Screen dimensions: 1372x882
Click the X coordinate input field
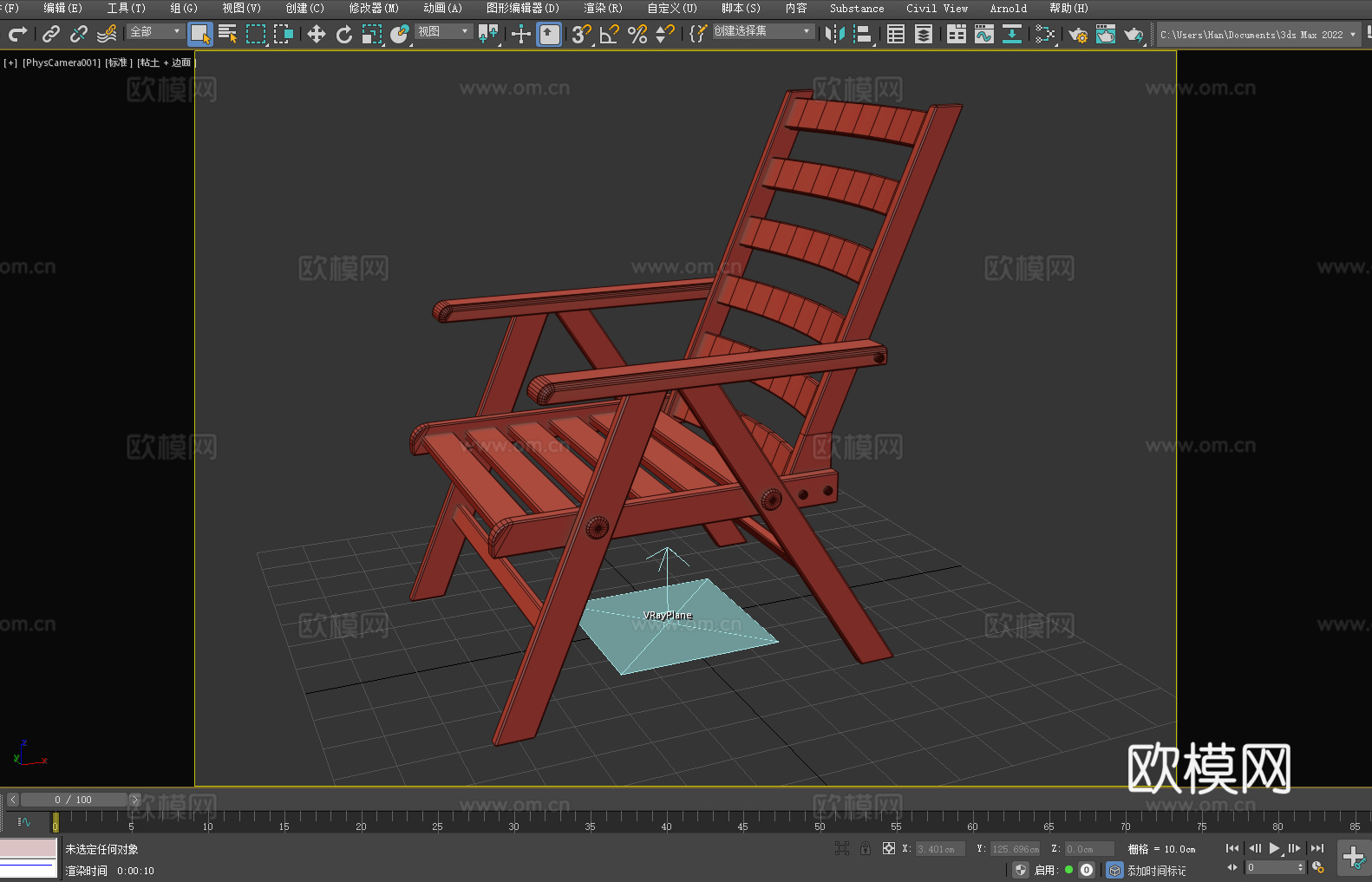coord(940,849)
